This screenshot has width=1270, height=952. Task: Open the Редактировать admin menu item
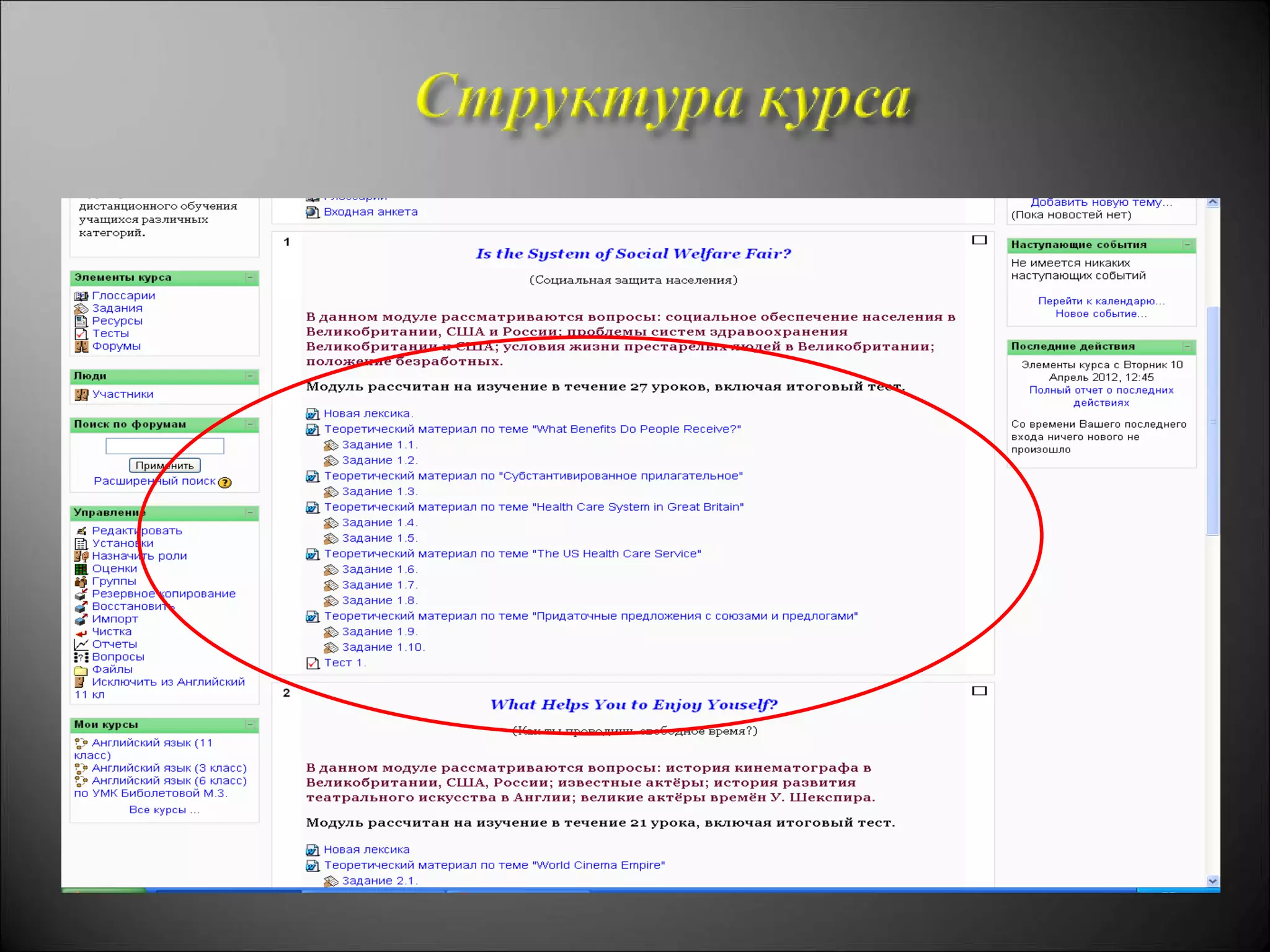(137, 531)
